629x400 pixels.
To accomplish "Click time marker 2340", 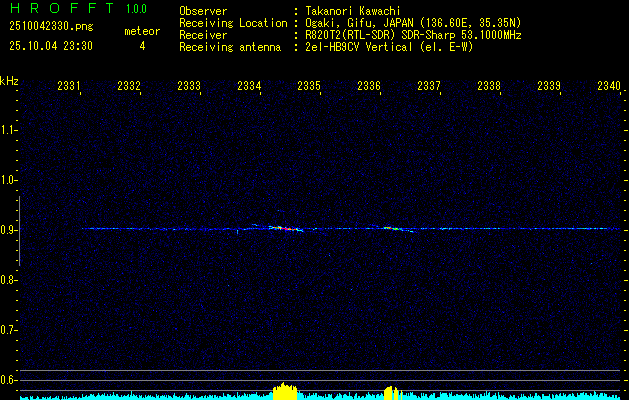I will coord(609,86).
